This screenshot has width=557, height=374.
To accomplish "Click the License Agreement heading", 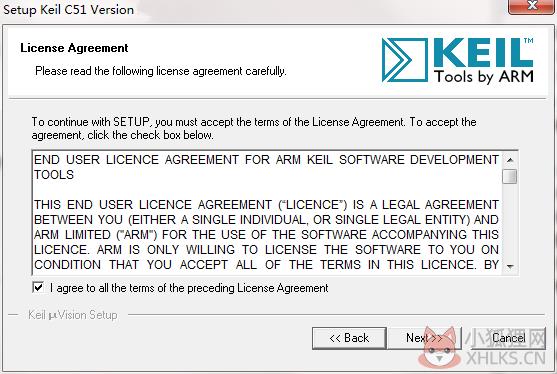I will (x=74, y=48).
